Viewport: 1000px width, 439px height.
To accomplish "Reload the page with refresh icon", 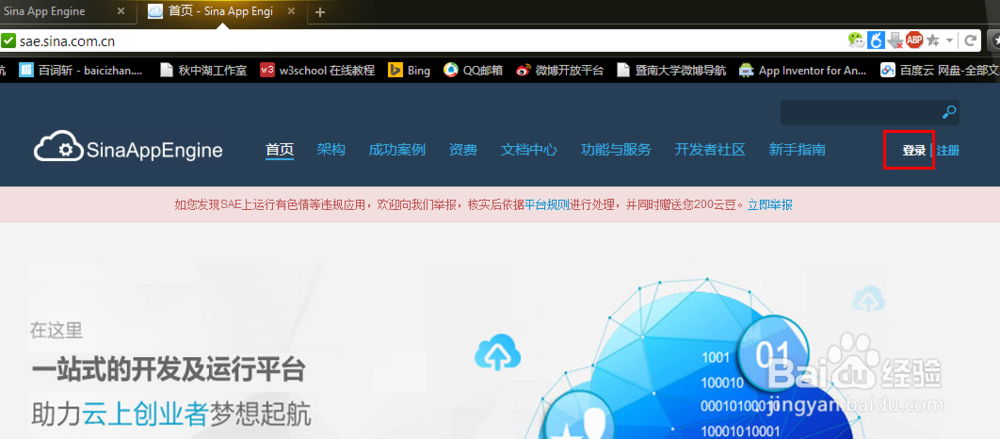I will (971, 41).
